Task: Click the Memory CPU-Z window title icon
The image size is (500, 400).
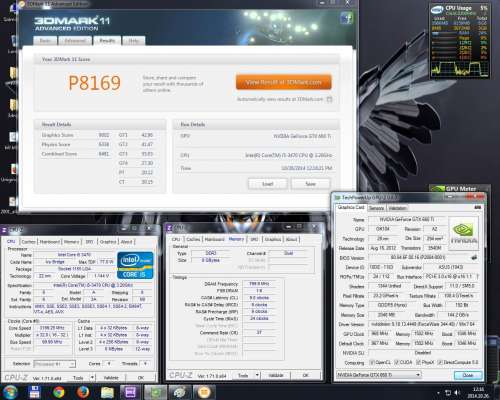Action: coord(169,228)
